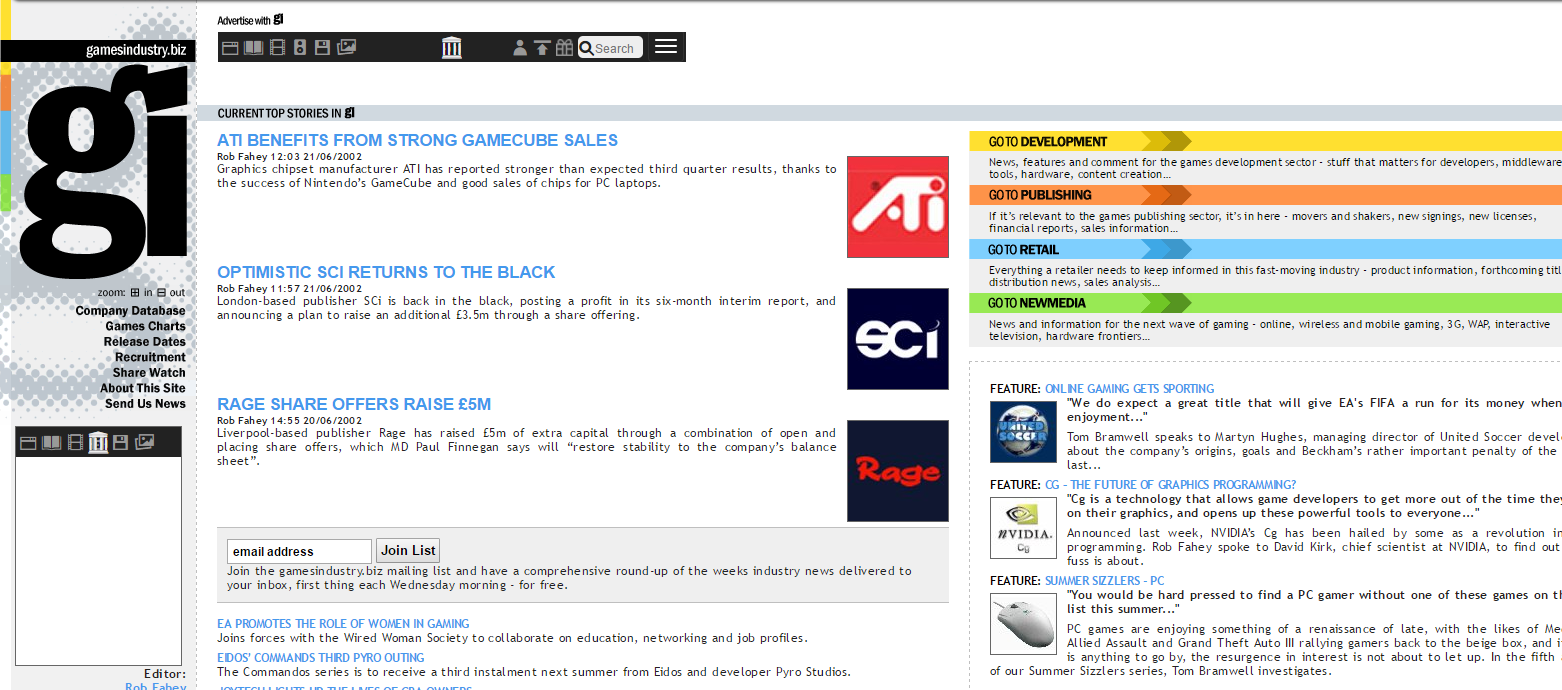Click the large gi site logo
The width and height of the screenshot is (1562, 690).
(x=104, y=170)
